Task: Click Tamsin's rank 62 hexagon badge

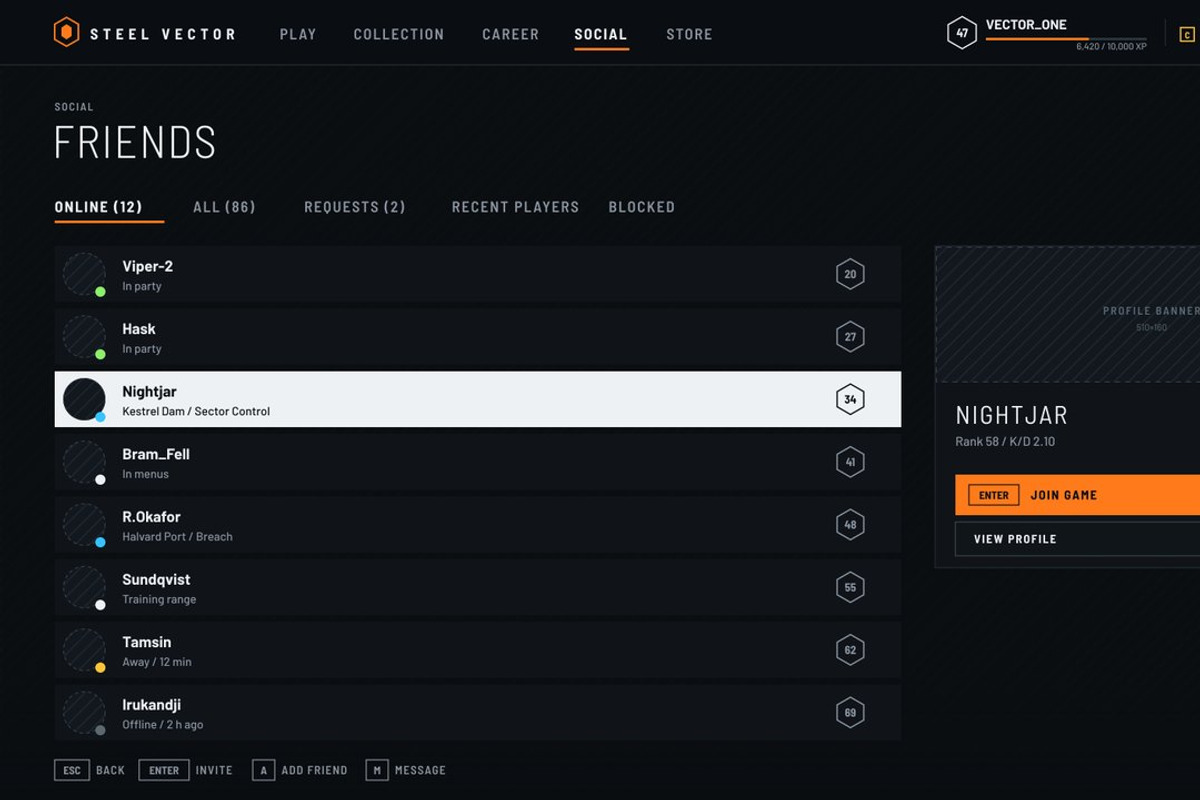Action: click(850, 650)
